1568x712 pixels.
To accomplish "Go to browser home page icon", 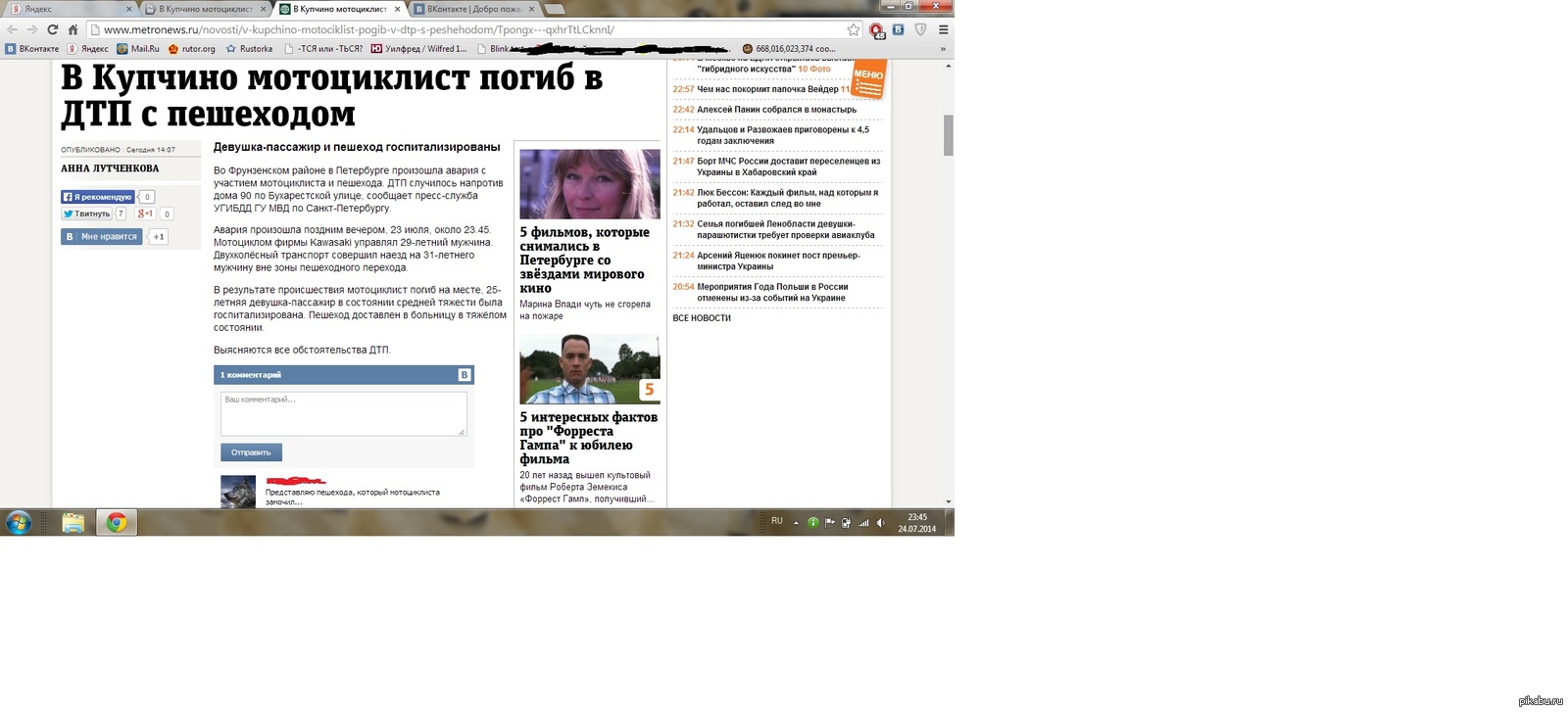I will pos(73,29).
